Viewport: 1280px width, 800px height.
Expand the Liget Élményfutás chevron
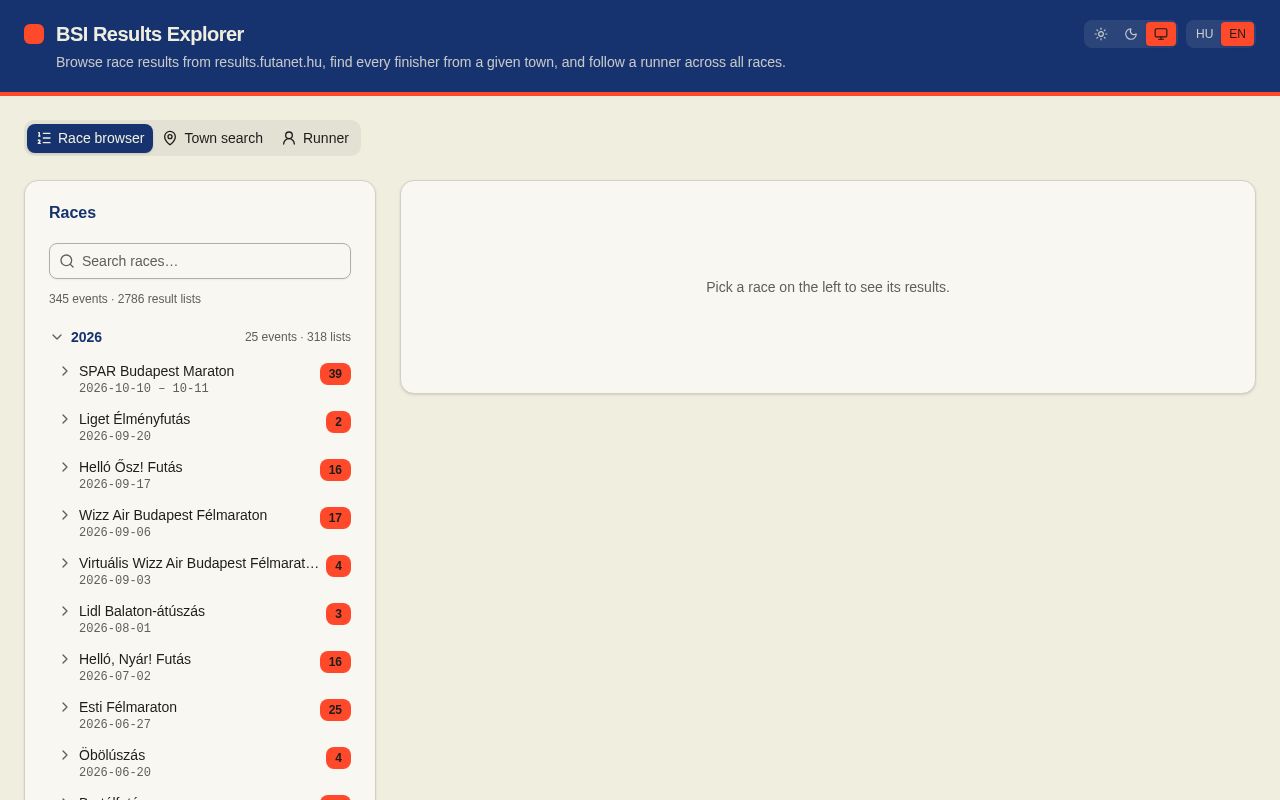point(65,419)
